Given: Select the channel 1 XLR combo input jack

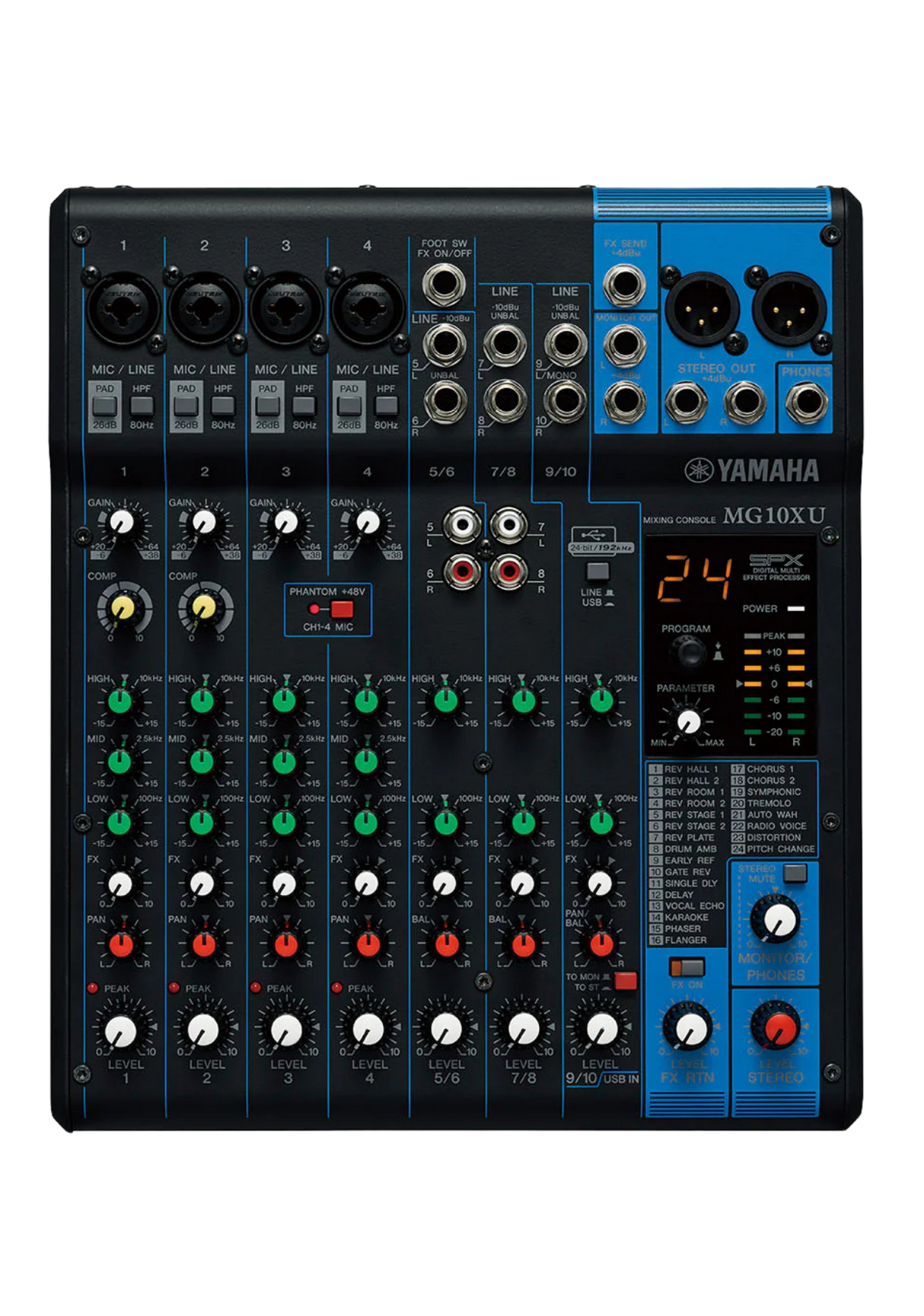Looking at the screenshot, I should click(x=122, y=308).
